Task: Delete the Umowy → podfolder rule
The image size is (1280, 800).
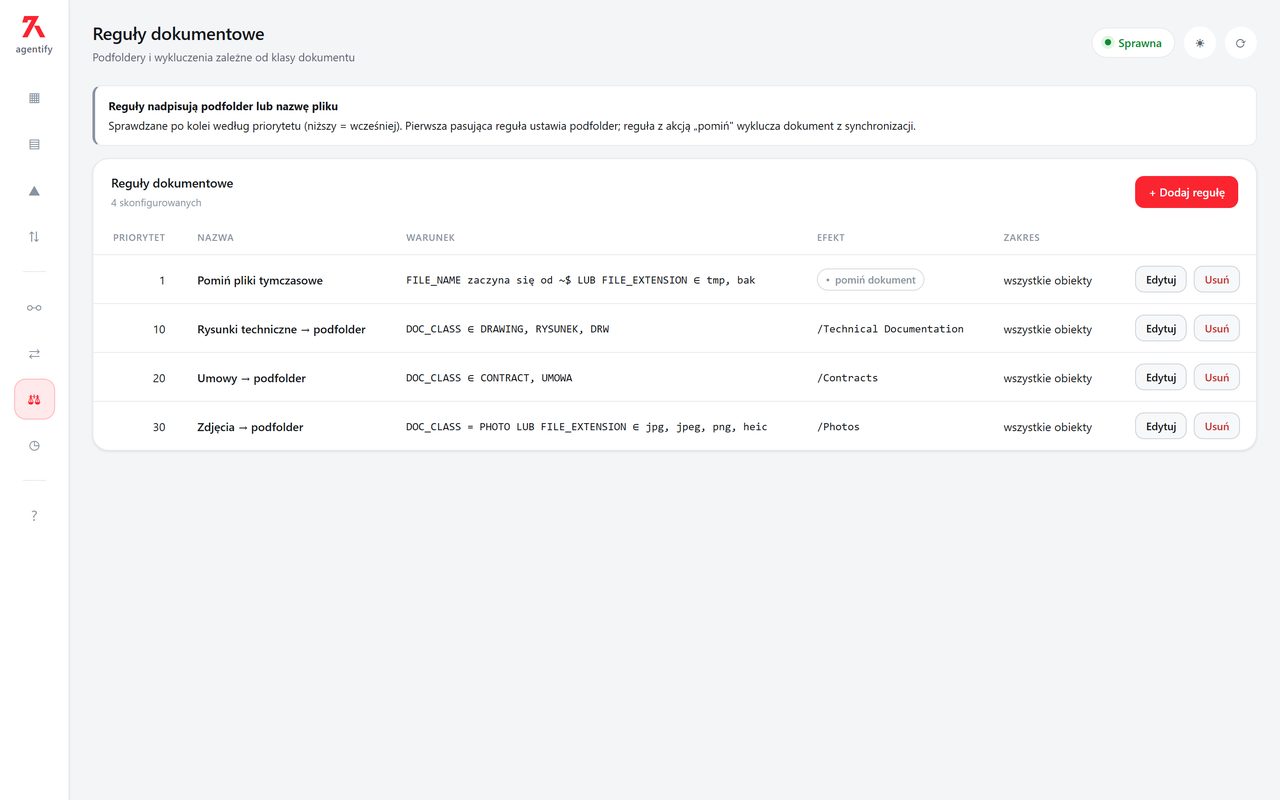Action: tap(1217, 378)
